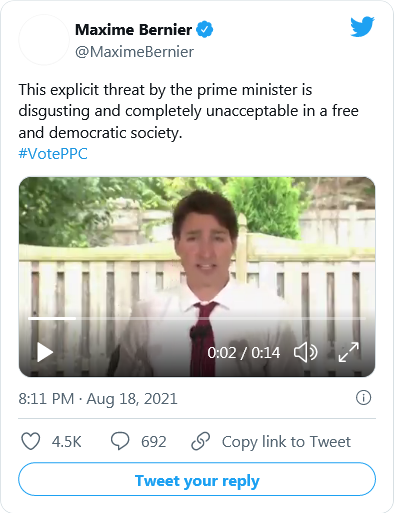Click the blue verified badge
Viewport: 396px width, 516px height.
click(x=204, y=30)
